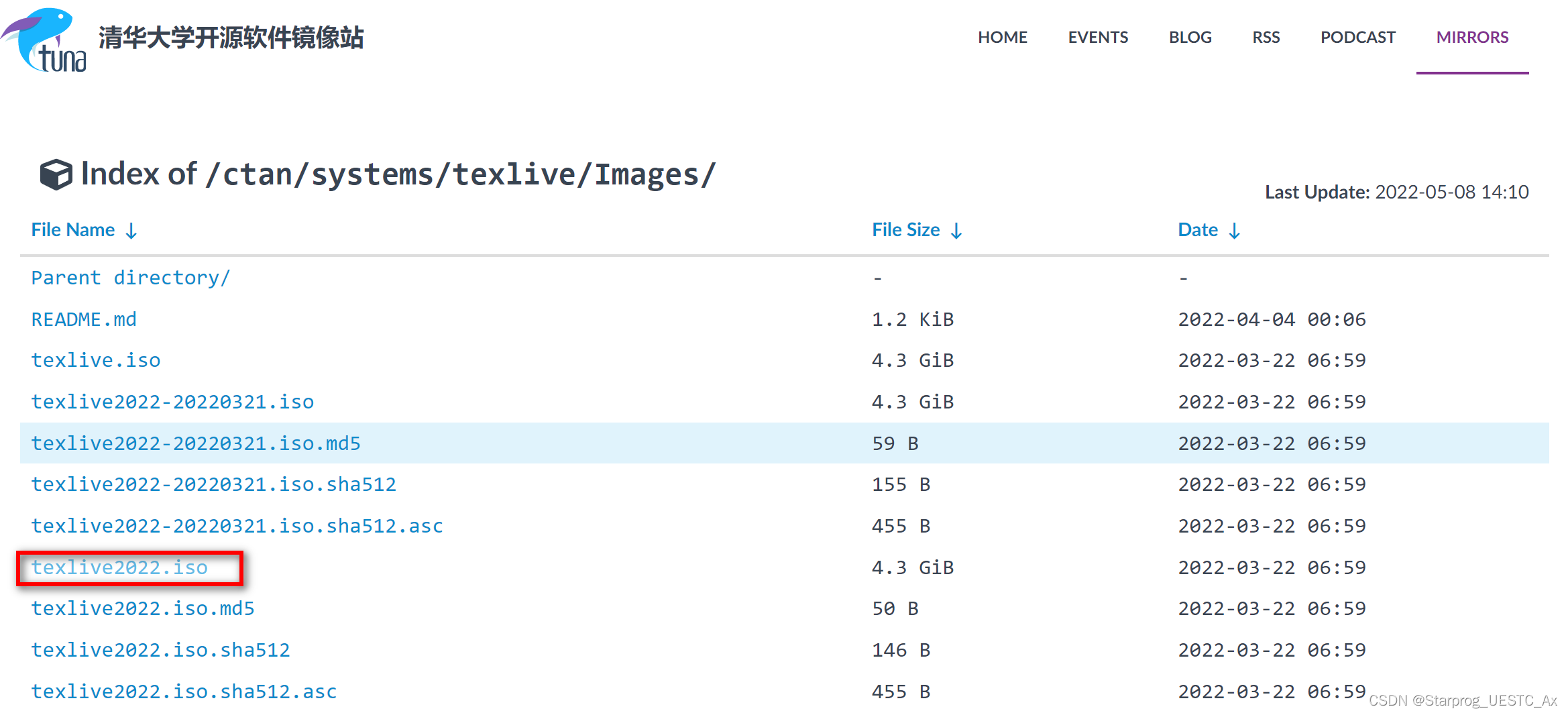1568x715 pixels.
Task: Click the 4.3 GiB size of texlive2022.iso
Action: (x=913, y=567)
